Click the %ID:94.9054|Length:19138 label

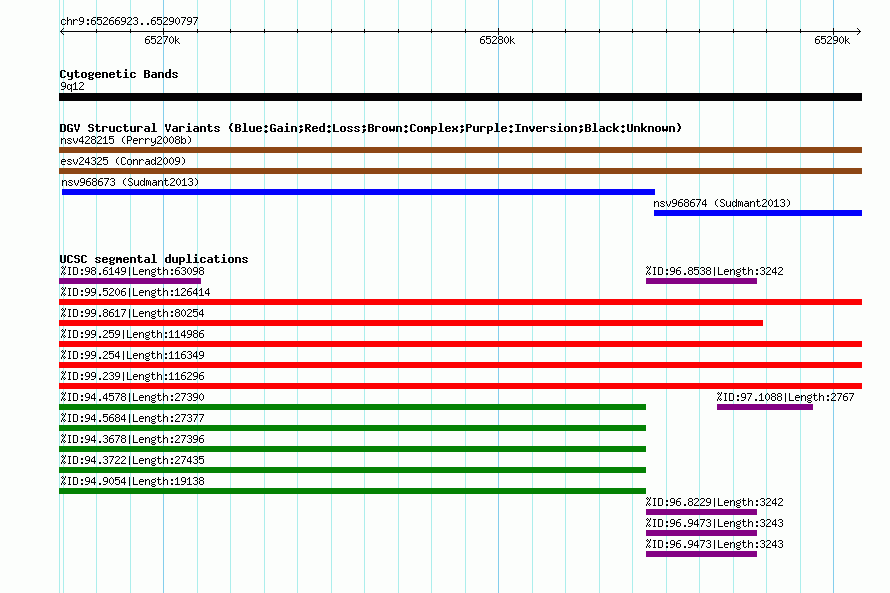click(132, 481)
